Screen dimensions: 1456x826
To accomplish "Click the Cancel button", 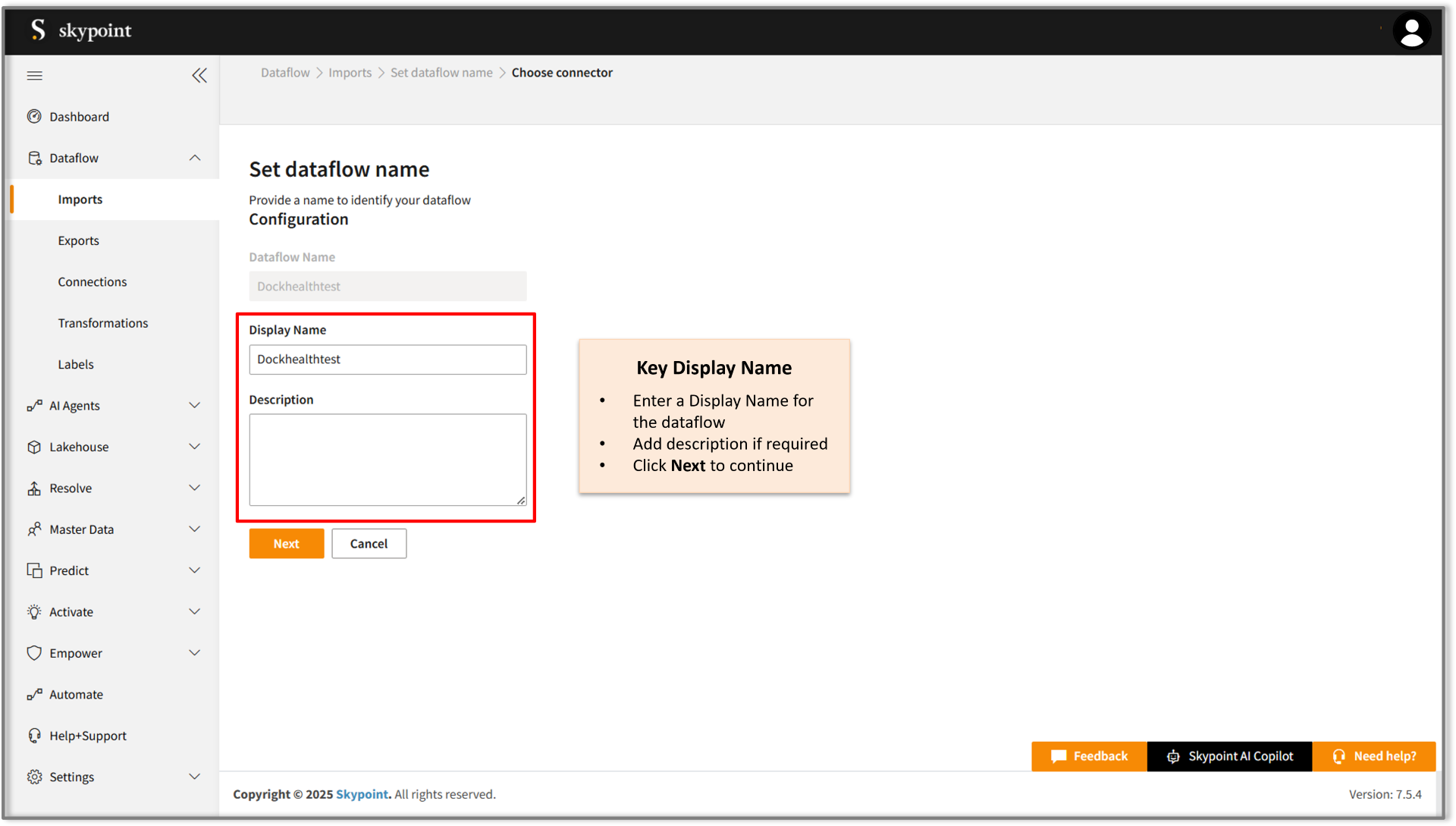I will [369, 543].
